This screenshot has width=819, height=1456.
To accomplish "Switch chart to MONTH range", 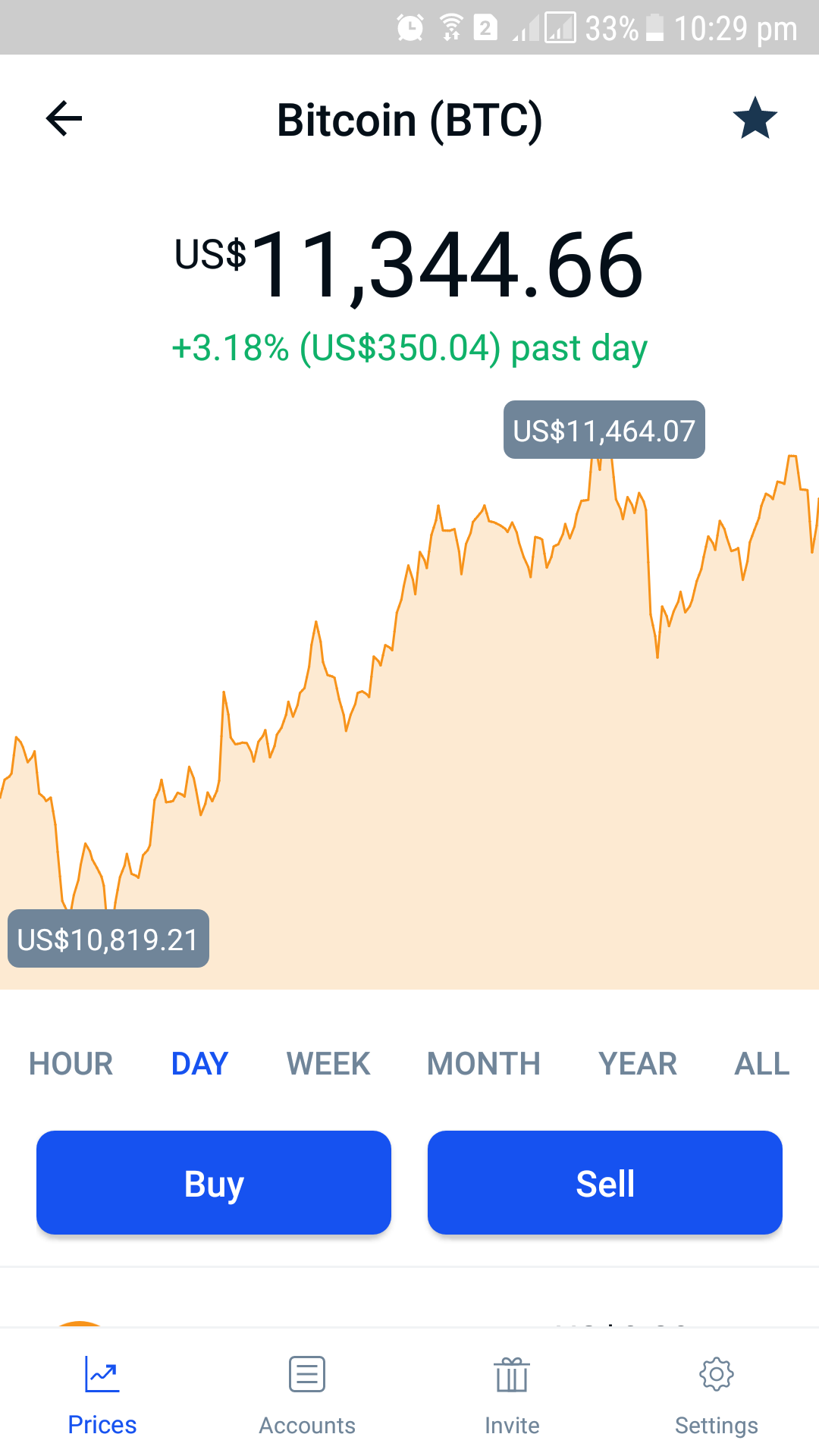I will (484, 1064).
